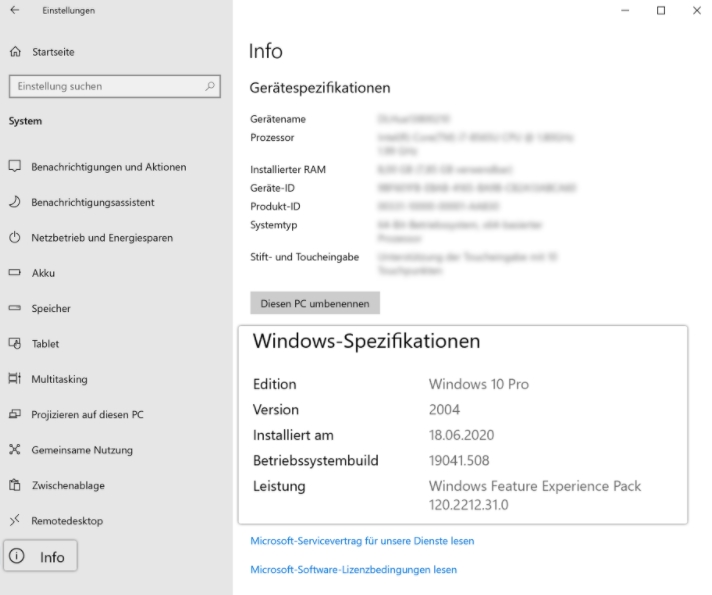Viewport: 712px width, 595px height.
Task: Click the Remotedesktop icon
Action: coord(15,520)
